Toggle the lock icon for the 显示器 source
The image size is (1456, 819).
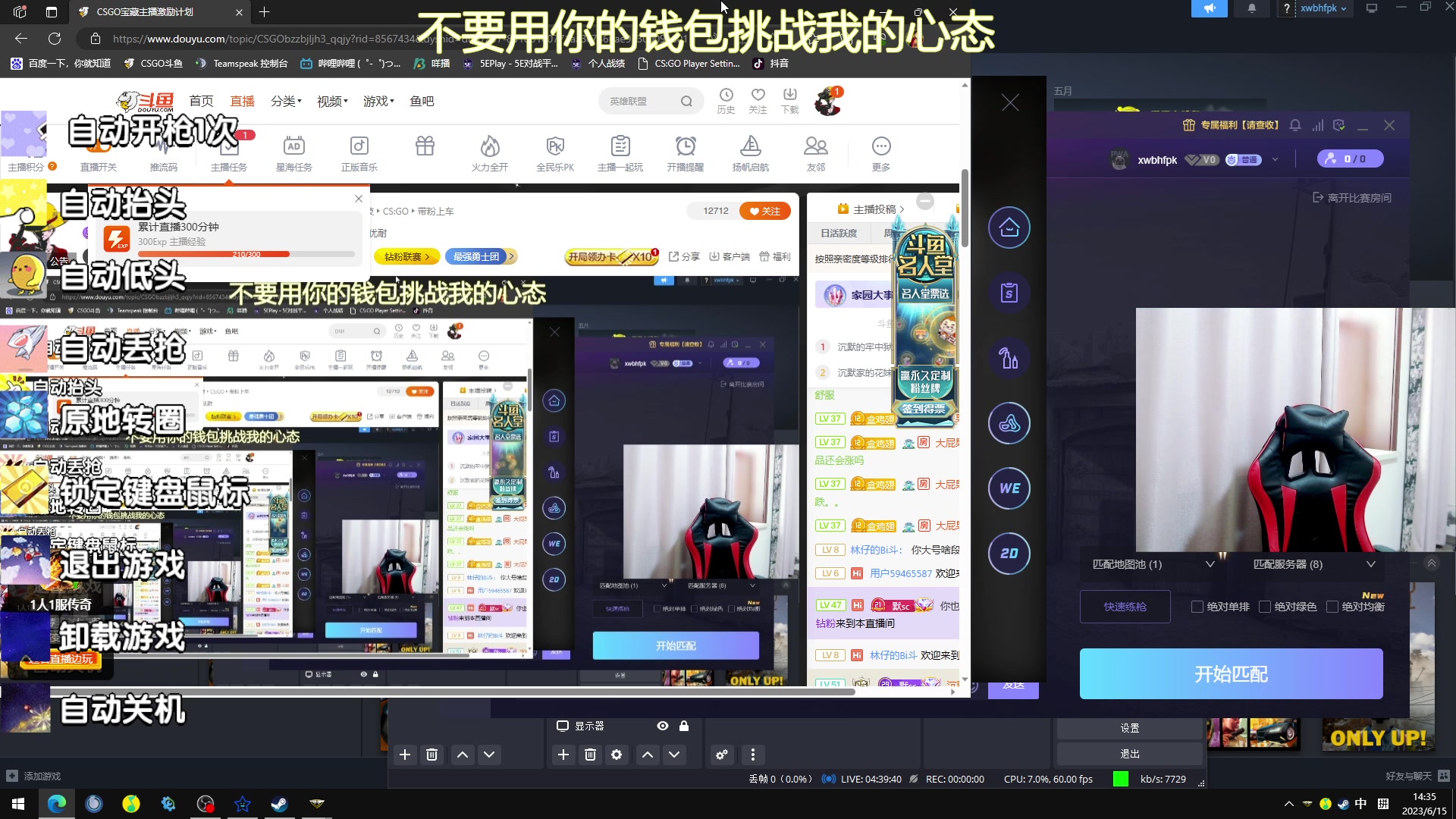(684, 726)
